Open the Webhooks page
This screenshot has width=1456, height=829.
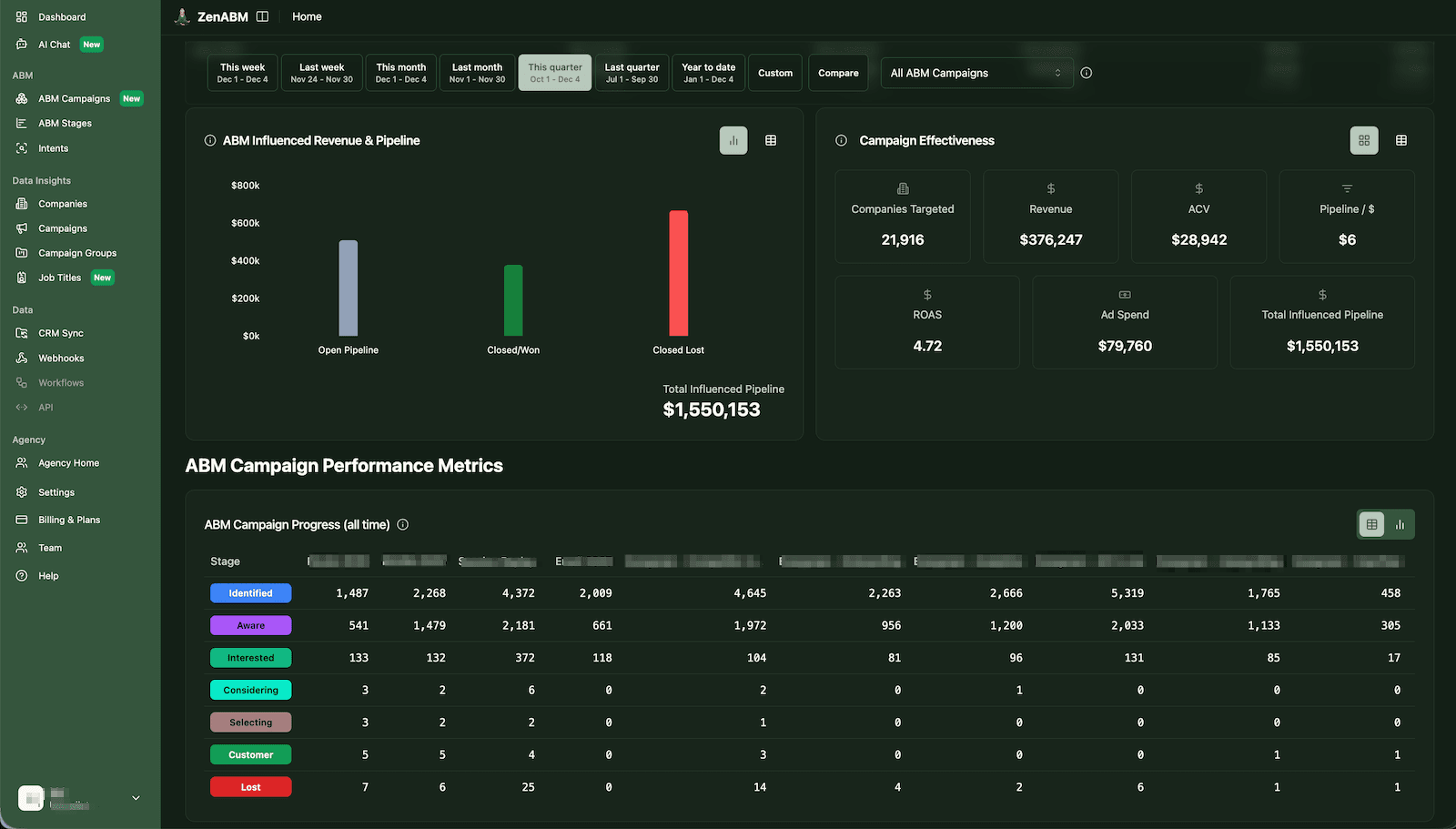(x=61, y=358)
